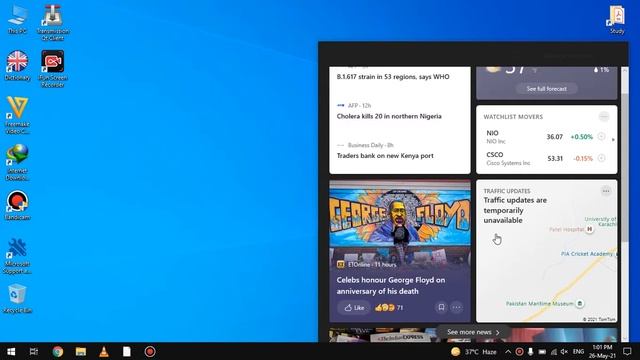Open the battery status tray icon
The width and height of the screenshot is (640, 360).
[542, 352]
